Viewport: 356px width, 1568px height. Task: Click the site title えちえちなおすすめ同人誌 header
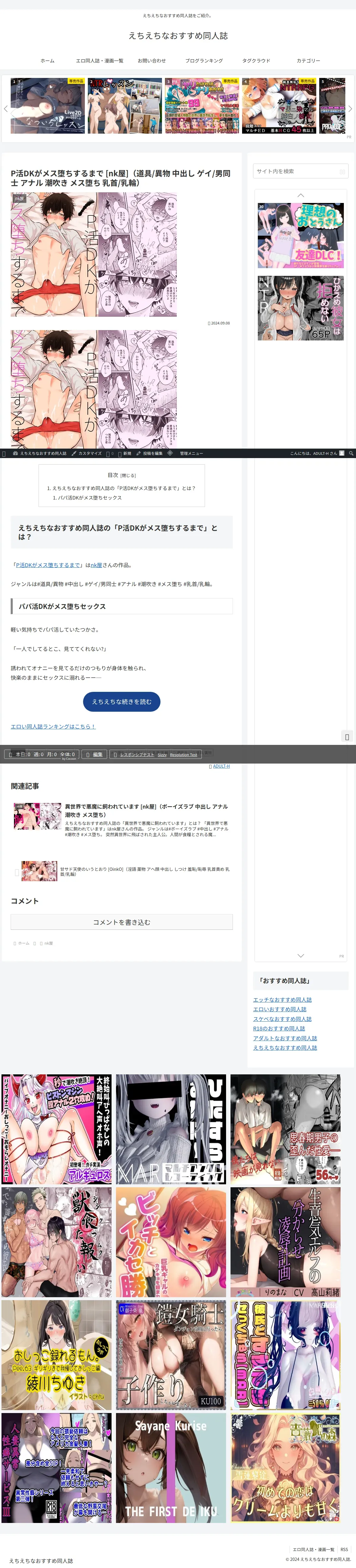click(178, 36)
